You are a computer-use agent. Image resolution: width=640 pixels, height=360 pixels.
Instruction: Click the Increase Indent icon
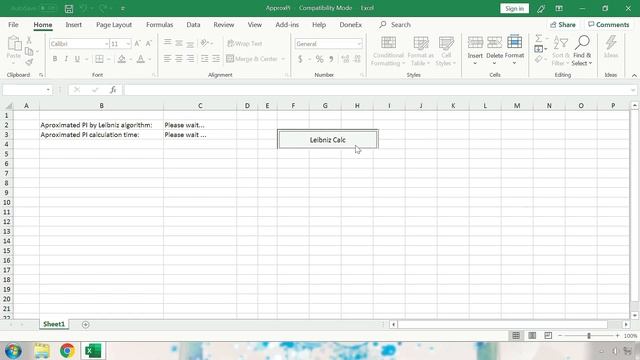216,59
